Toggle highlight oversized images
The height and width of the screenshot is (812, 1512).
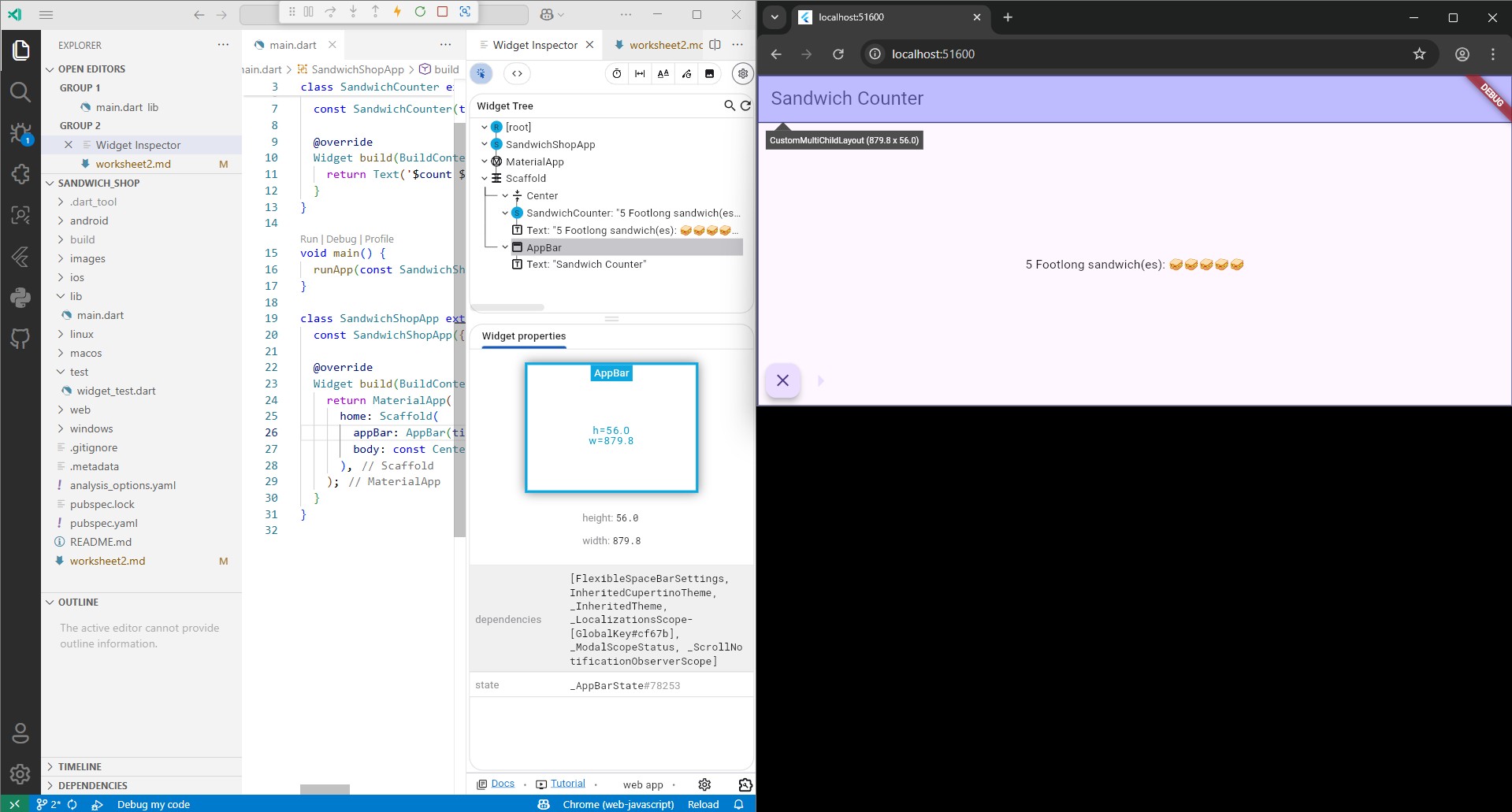click(x=710, y=73)
